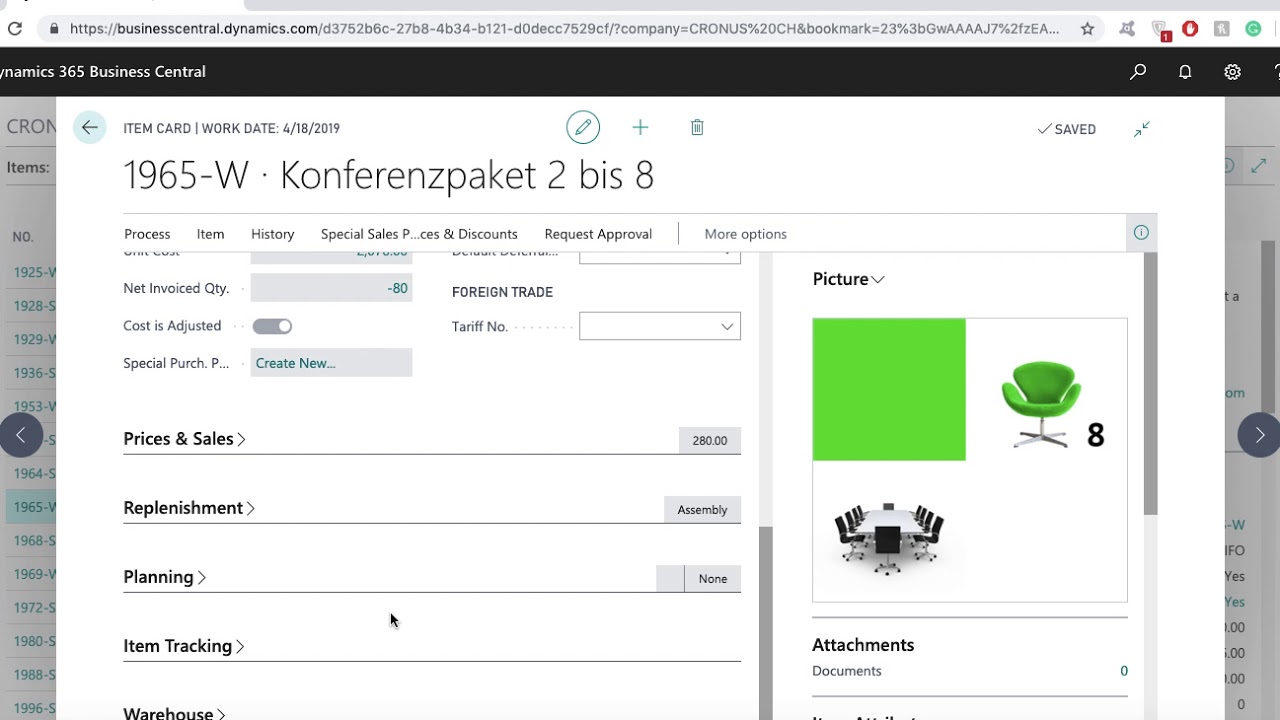Click the Assembly replenishment summary
This screenshot has width=1280, height=720.
[x=702, y=509]
